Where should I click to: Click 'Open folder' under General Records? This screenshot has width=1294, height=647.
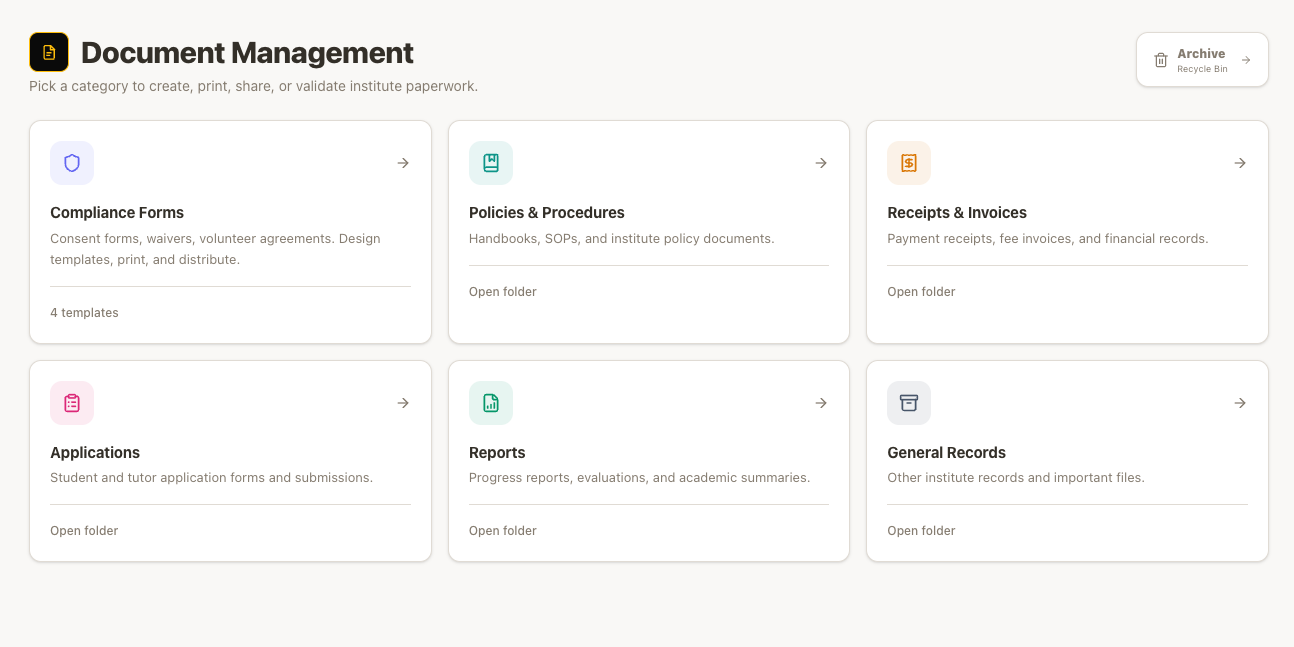click(x=921, y=531)
